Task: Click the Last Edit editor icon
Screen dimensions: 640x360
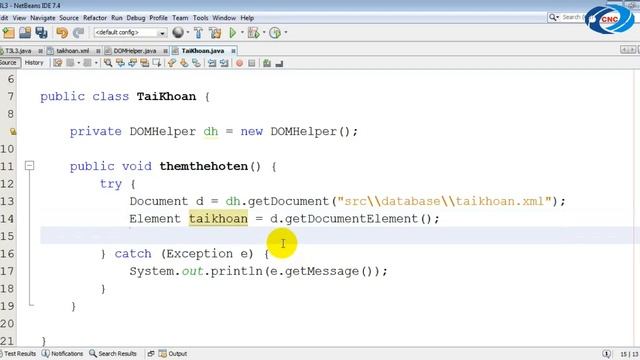Action: 58,63
